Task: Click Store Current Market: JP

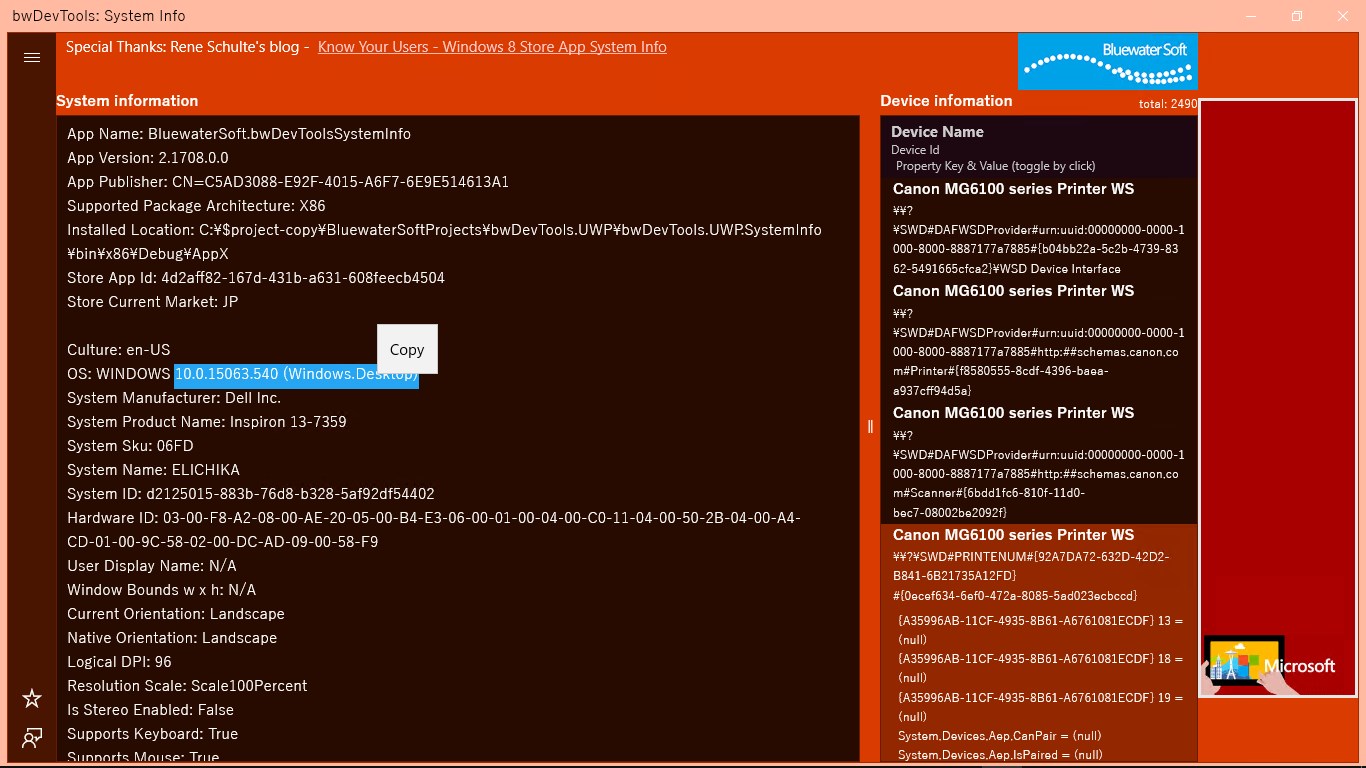Action: coord(152,302)
